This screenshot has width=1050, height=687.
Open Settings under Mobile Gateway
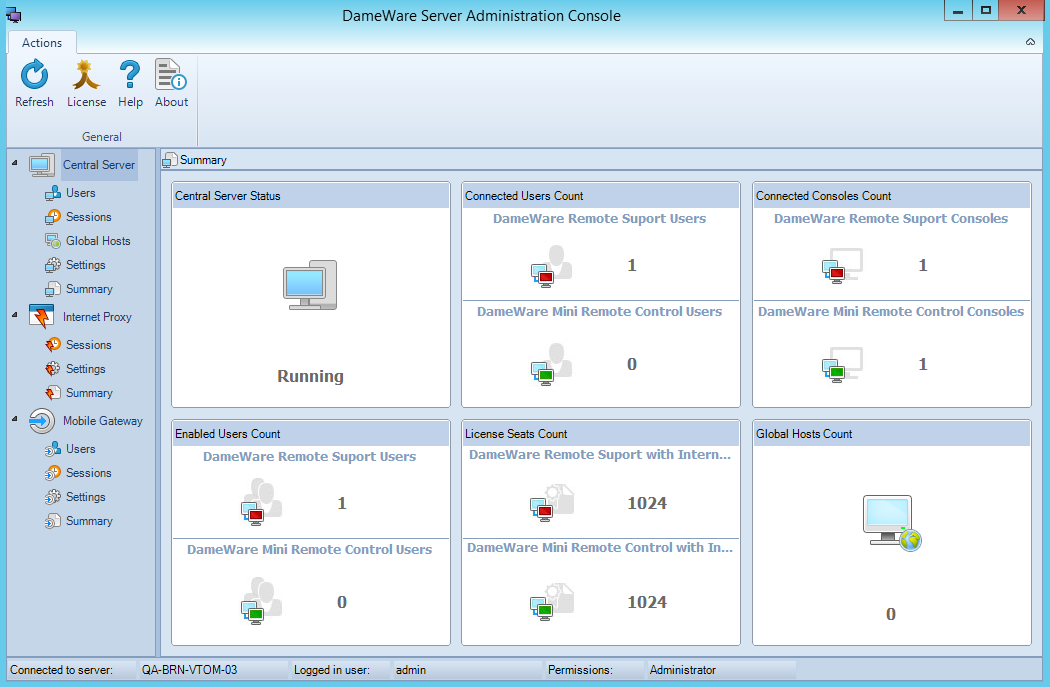(x=85, y=497)
